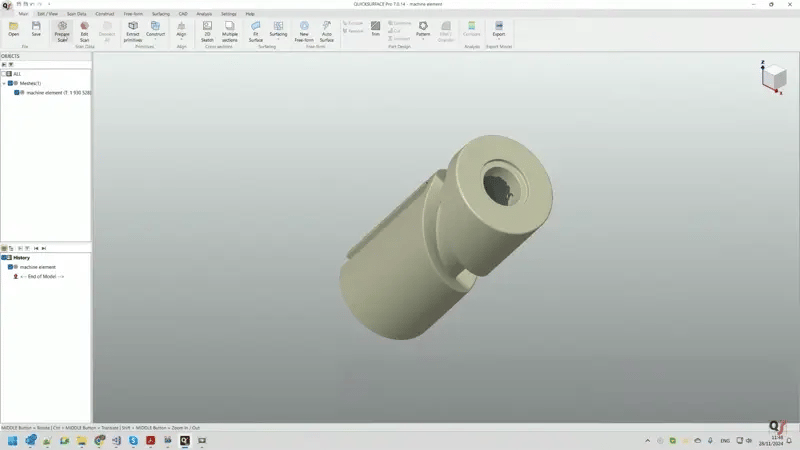Open the Construct dropdown
Viewport: 800px width, 450px height.
[x=155, y=36]
